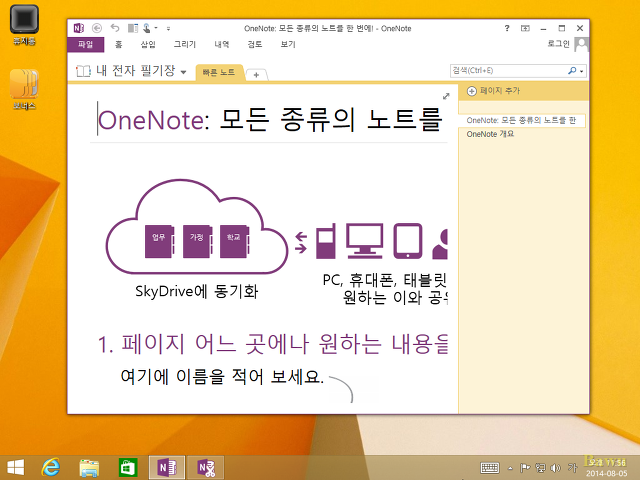Click the text 여기에 이름을 적어 보세요.
The image size is (640, 480).
[x=222, y=376]
